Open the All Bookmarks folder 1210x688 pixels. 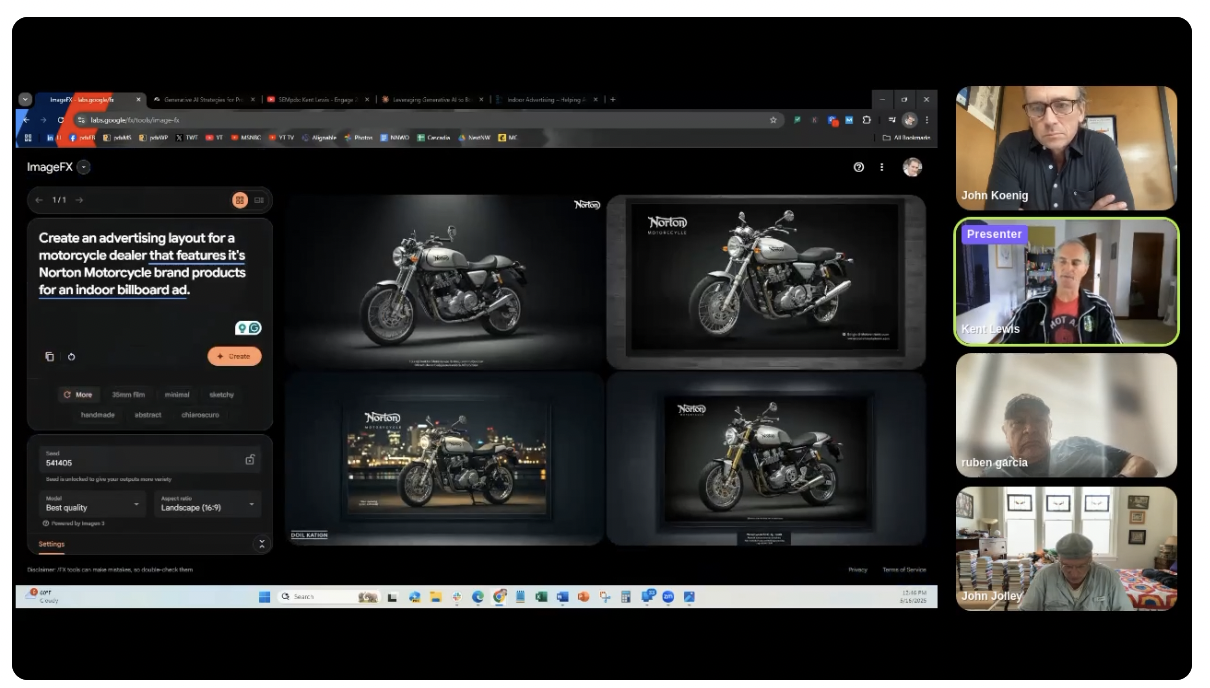[x=907, y=138]
